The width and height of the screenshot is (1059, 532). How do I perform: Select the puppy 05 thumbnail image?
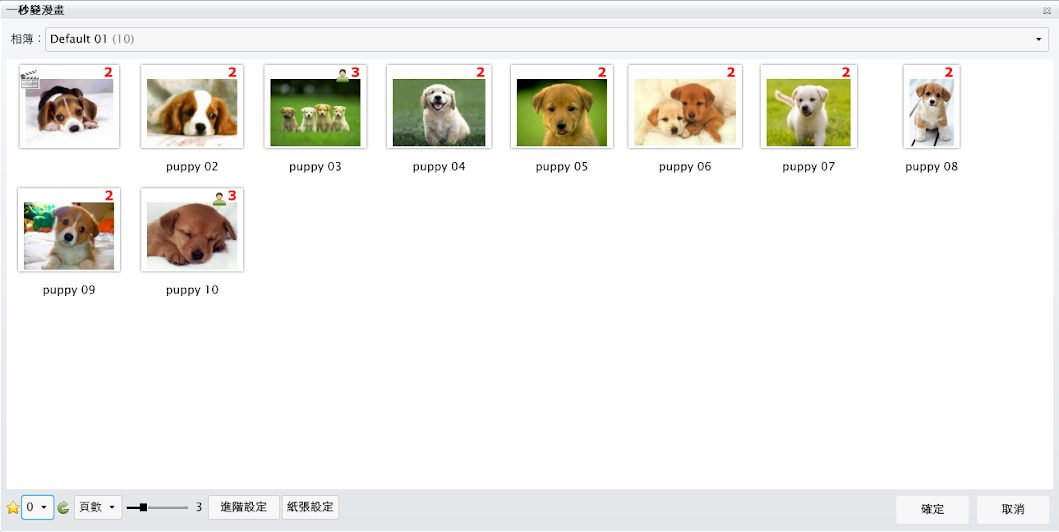click(x=562, y=107)
